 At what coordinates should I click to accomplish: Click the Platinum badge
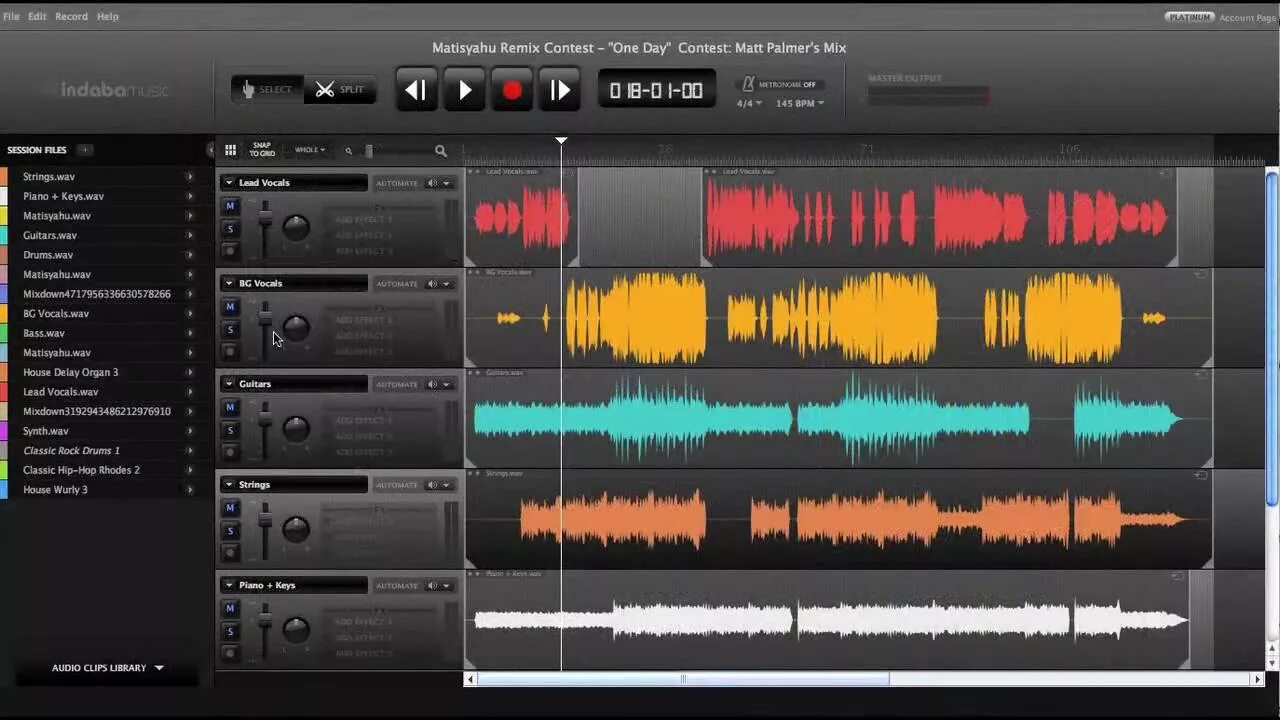tap(1190, 17)
